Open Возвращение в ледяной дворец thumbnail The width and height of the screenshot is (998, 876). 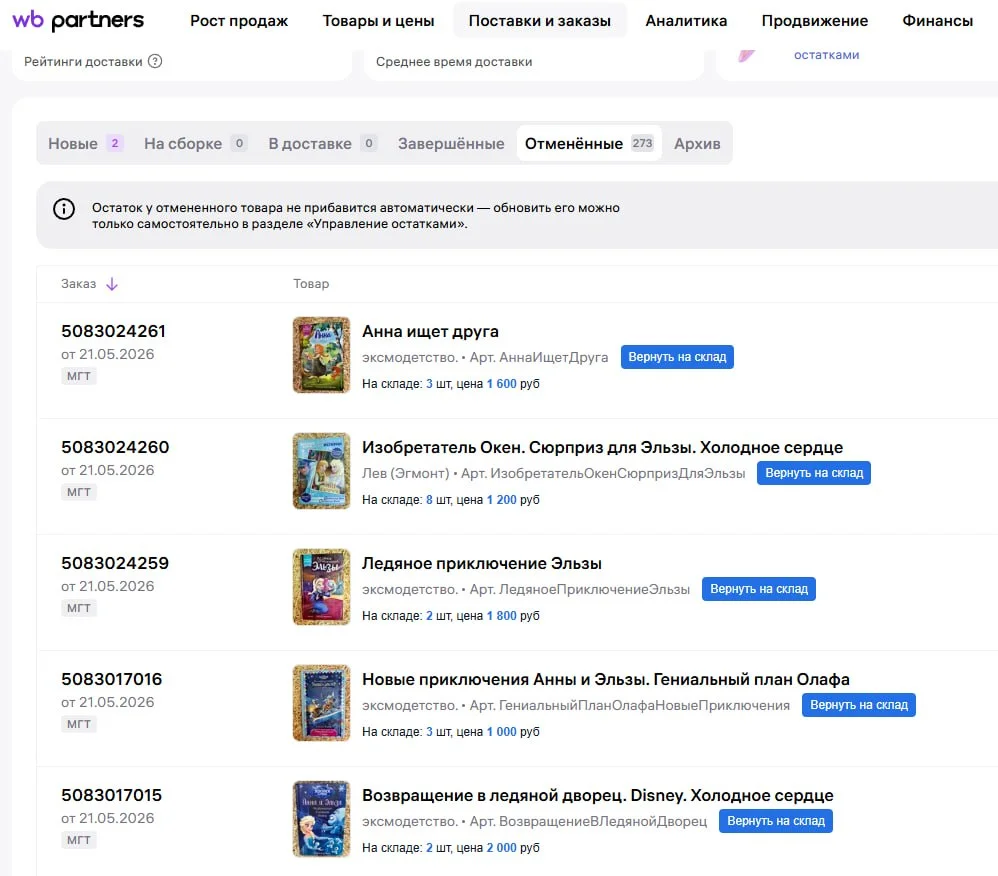pos(321,819)
